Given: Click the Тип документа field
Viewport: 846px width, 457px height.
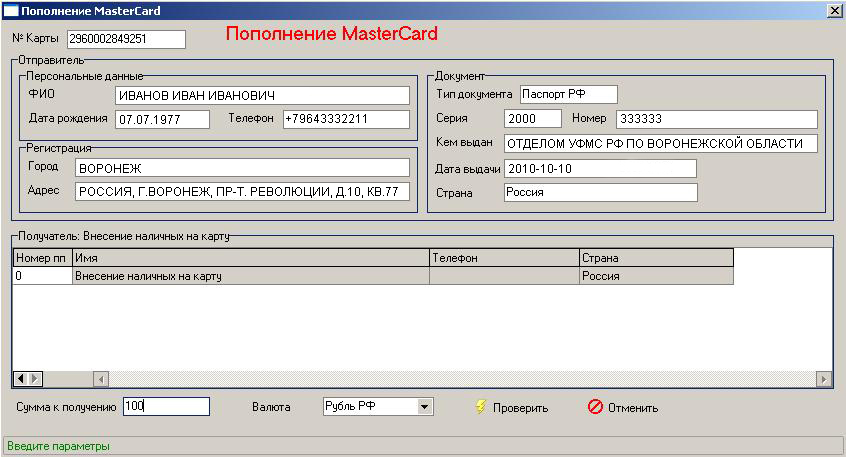Looking at the screenshot, I should 569,94.
